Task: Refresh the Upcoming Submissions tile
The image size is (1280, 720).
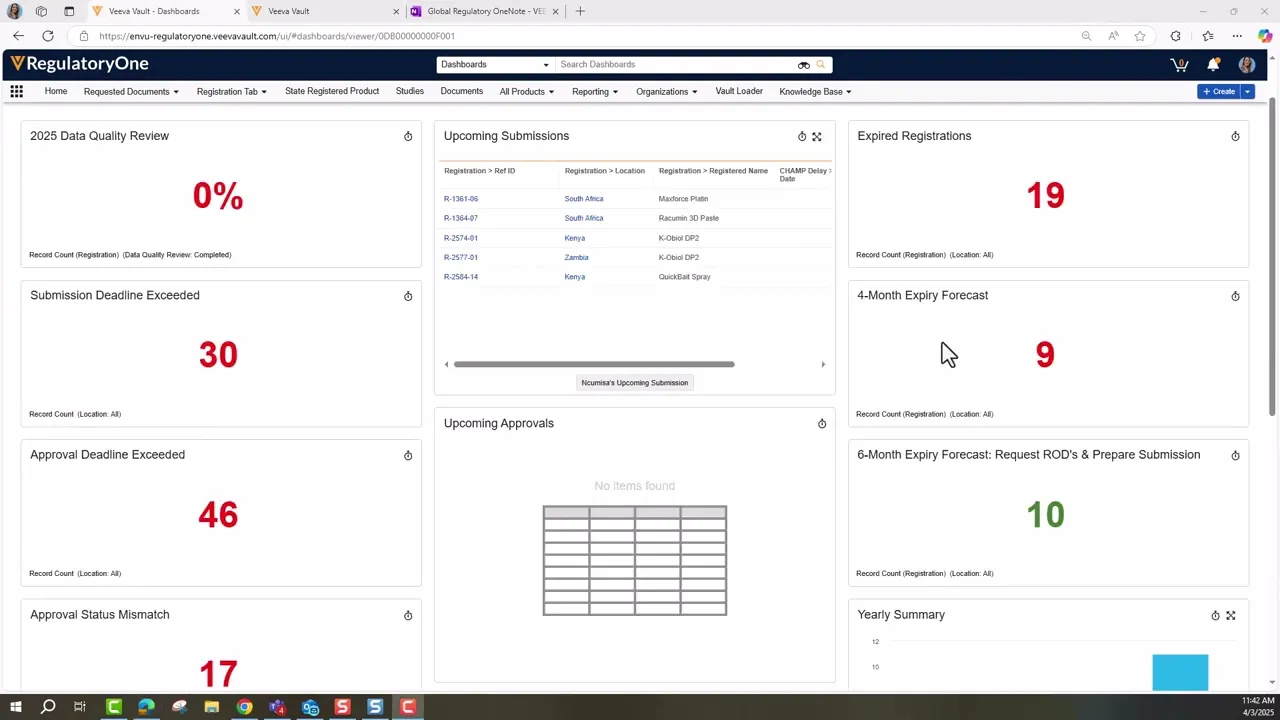Action: 802,136
